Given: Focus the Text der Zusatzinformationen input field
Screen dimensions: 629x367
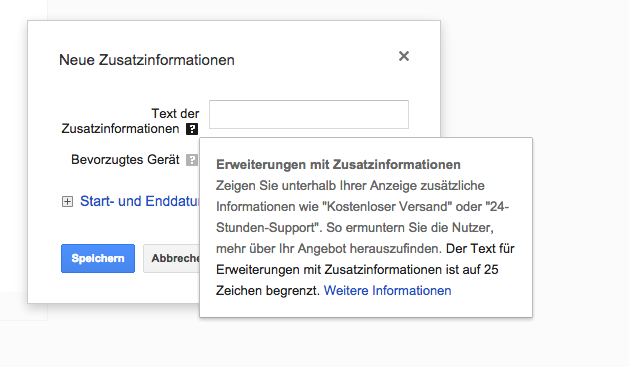Looking at the screenshot, I should coord(309,114).
